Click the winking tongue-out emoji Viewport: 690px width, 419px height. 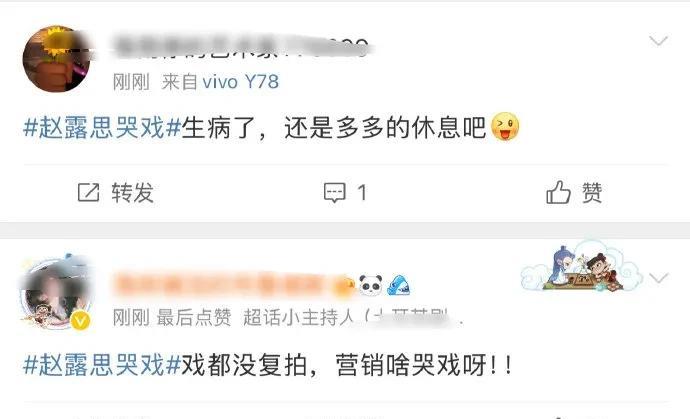click(x=505, y=127)
